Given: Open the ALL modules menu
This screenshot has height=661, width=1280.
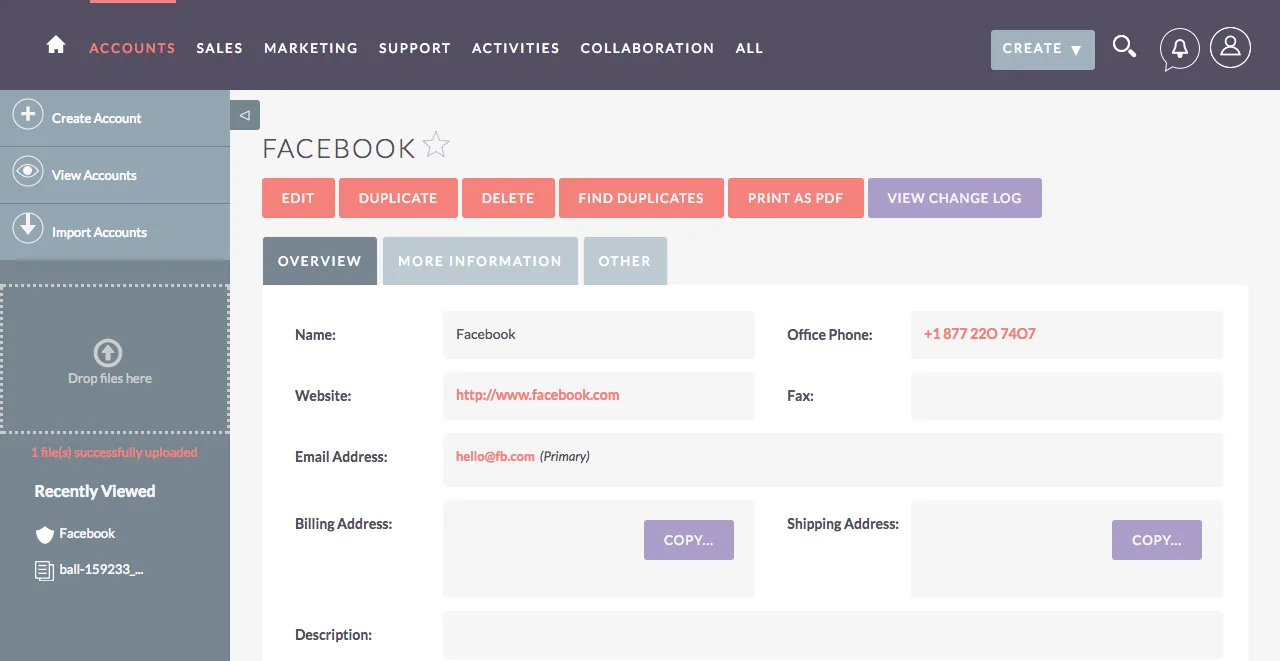Looking at the screenshot, I should [x=749, y=48].
